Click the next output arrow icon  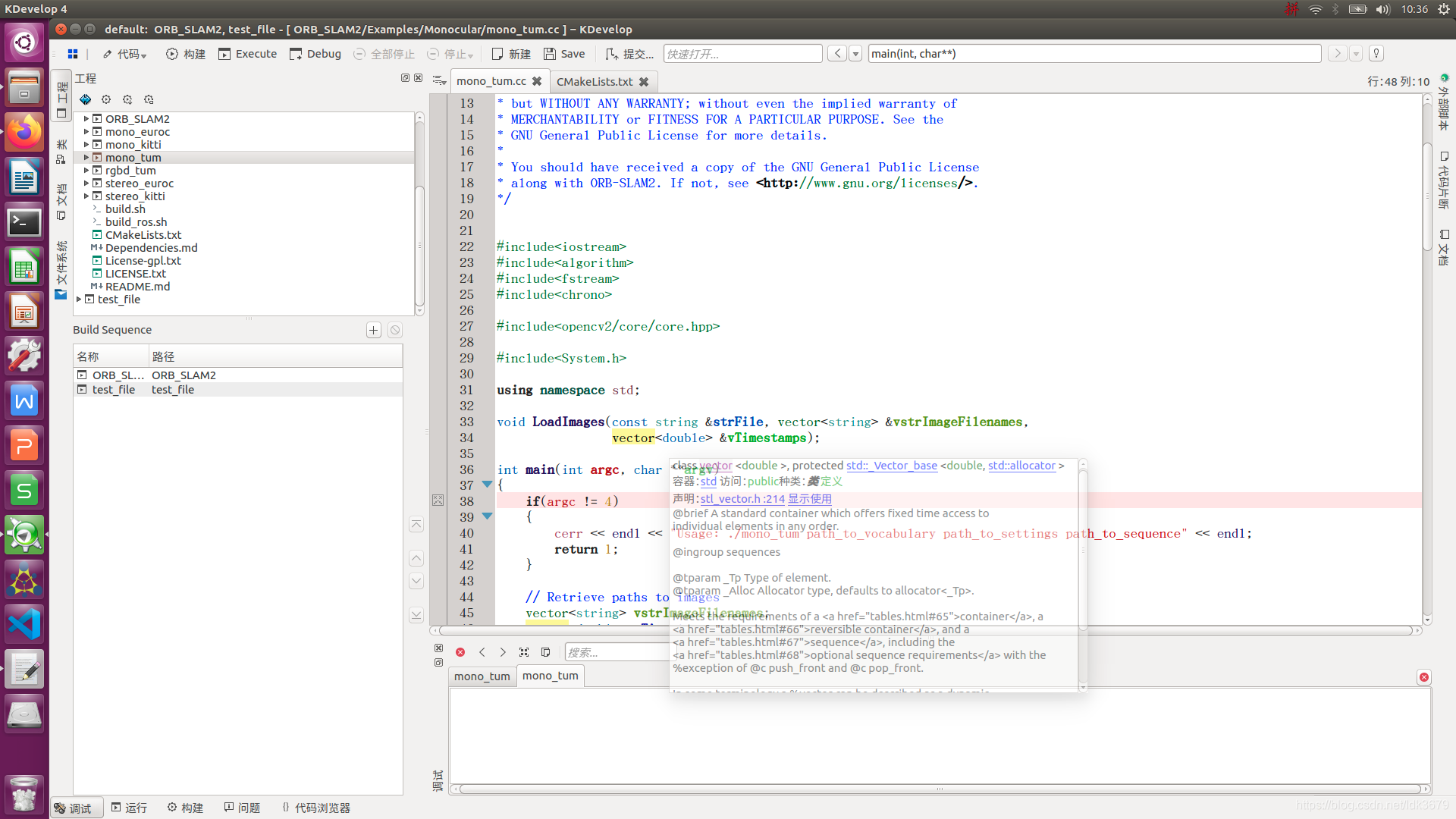pyautogui.click(x=503, y=652)
